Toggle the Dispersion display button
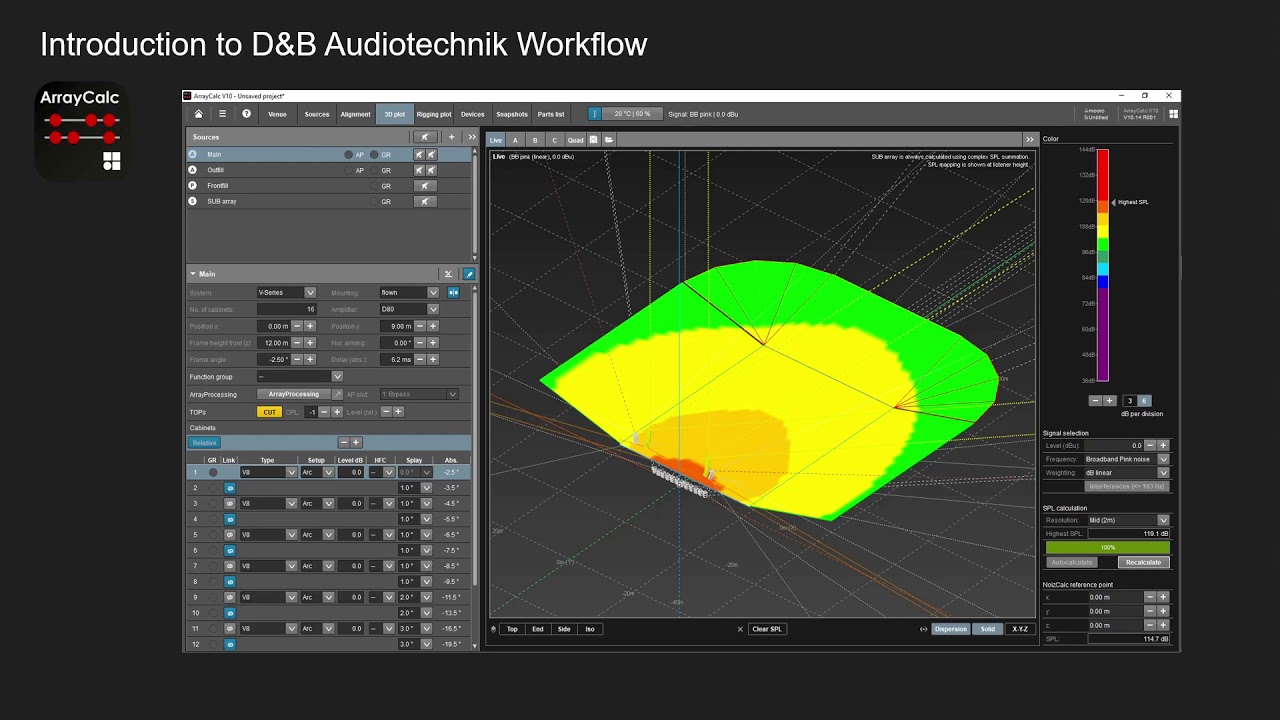 tap(950, 629)
